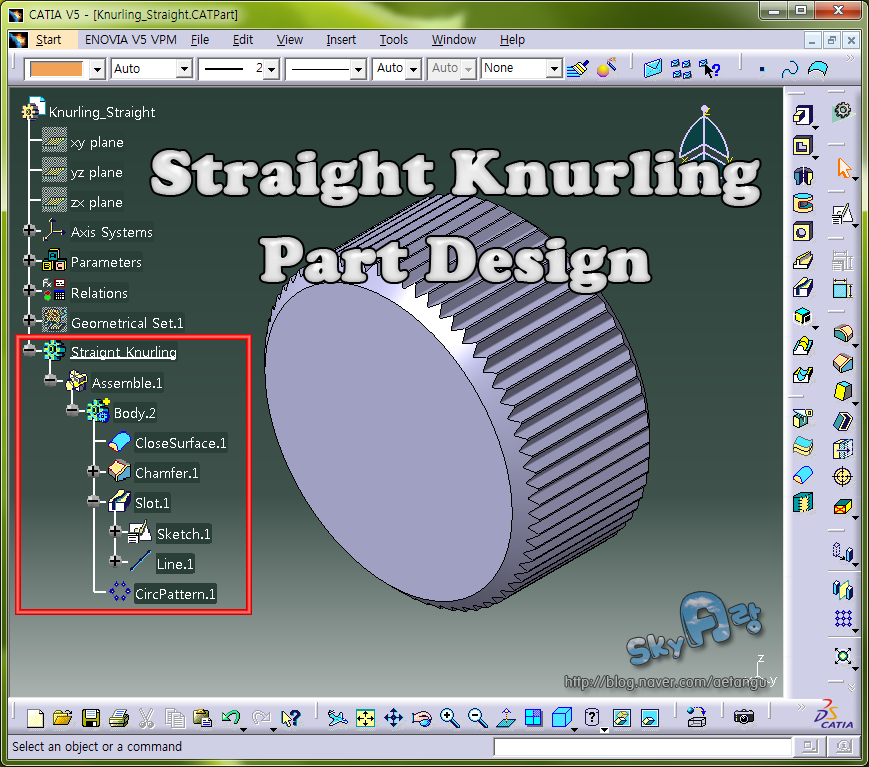Click the Fit All In icon
Image resolution: width=869 pixels, height=767 pixels.
coord(365,716)
